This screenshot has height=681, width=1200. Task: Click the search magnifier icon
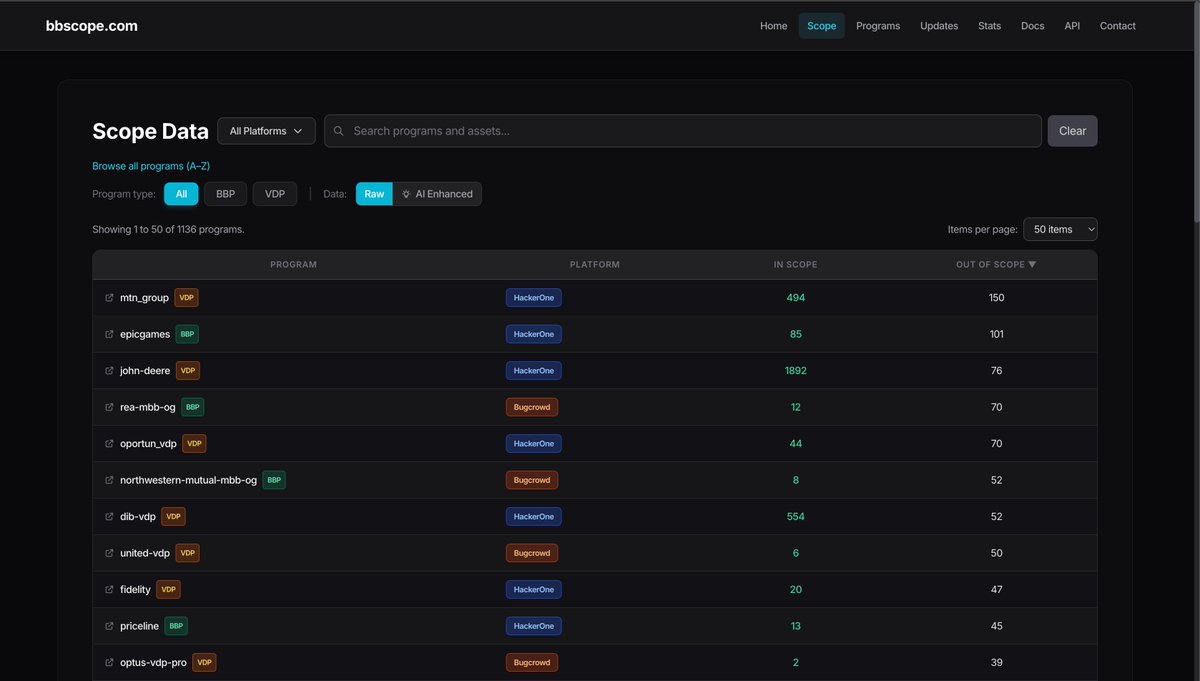coord(339,131)
